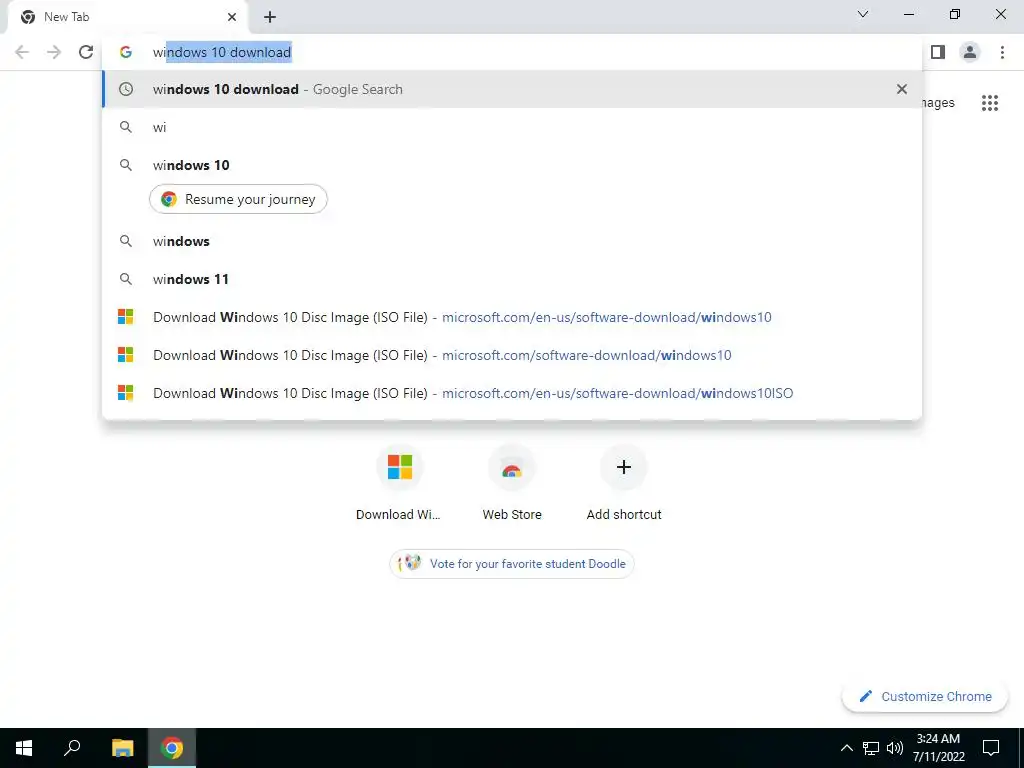Viewport: 1024px width, 768px height.
Task: Open the network tray icon
Action: click(x=871, y=748)
